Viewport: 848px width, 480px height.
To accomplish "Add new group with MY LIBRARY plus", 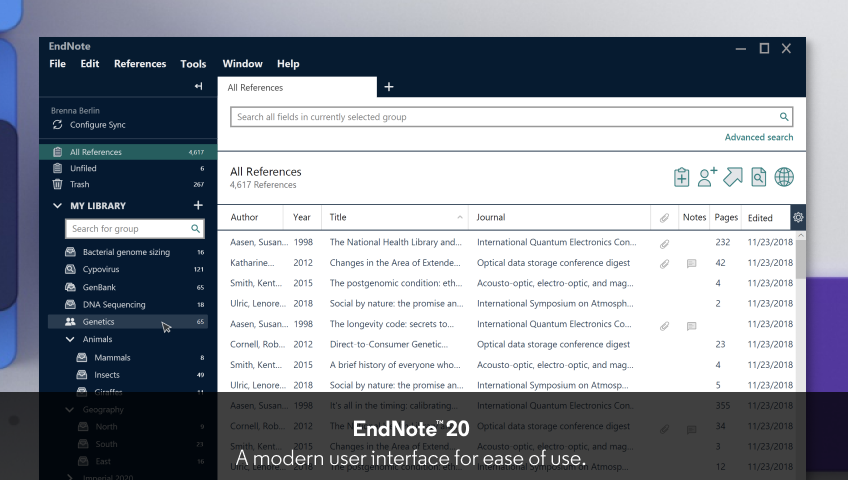I will [198, 205].
